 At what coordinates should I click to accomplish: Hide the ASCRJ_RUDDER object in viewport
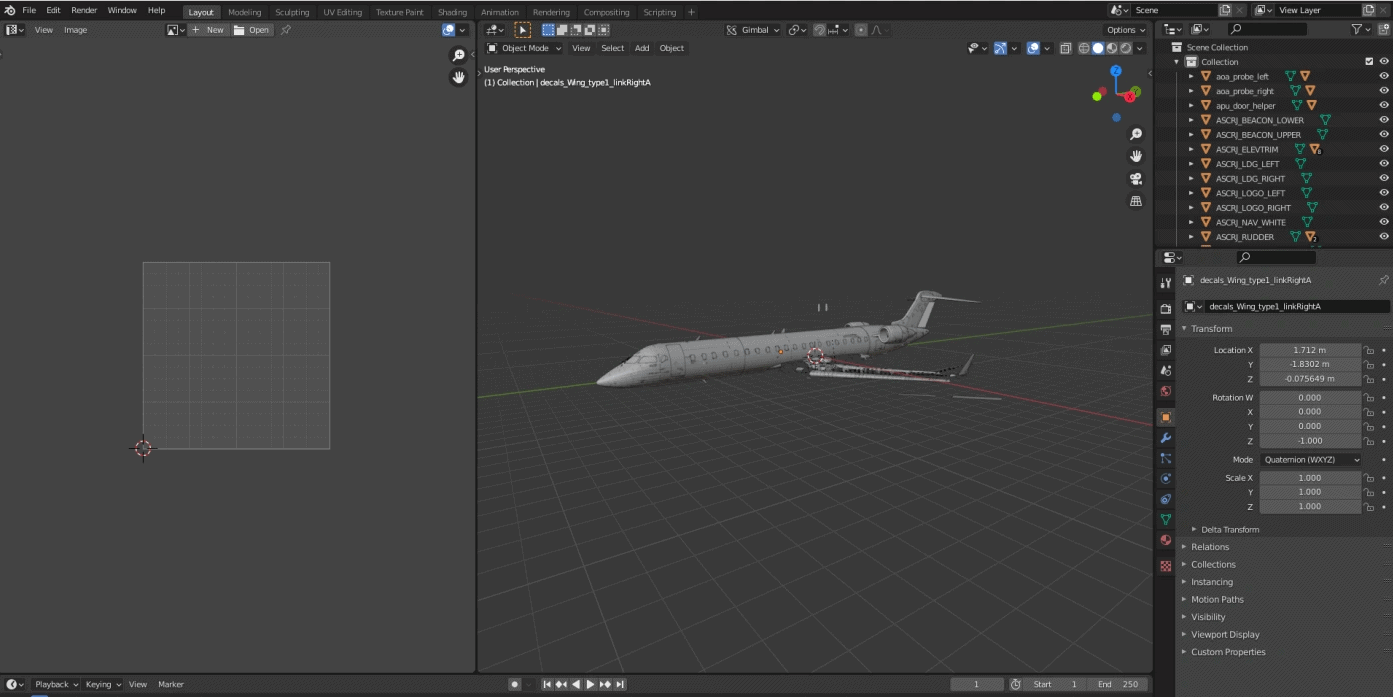(x=1384, y=237)
